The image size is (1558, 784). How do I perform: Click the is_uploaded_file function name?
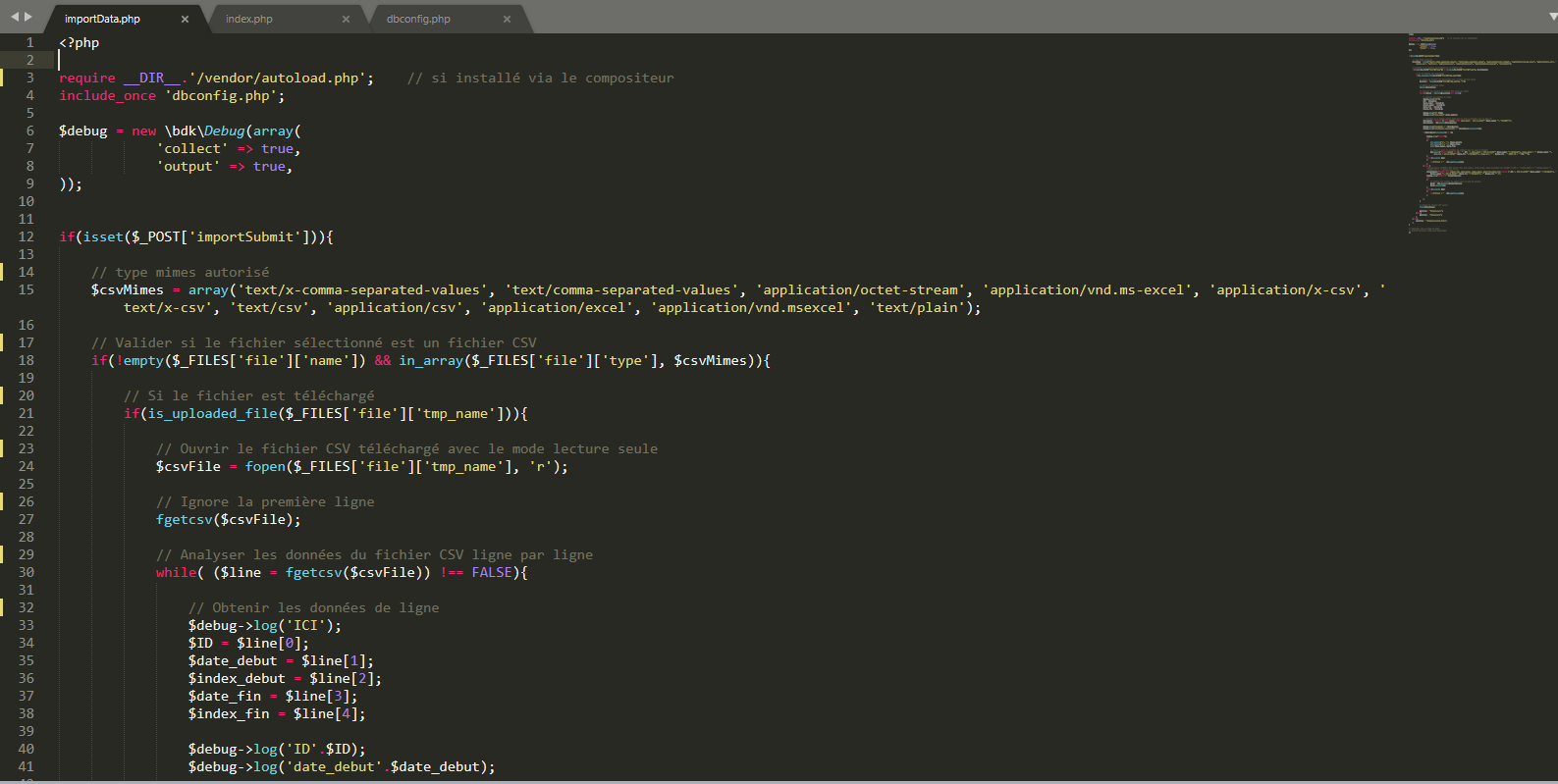point(212,413)
